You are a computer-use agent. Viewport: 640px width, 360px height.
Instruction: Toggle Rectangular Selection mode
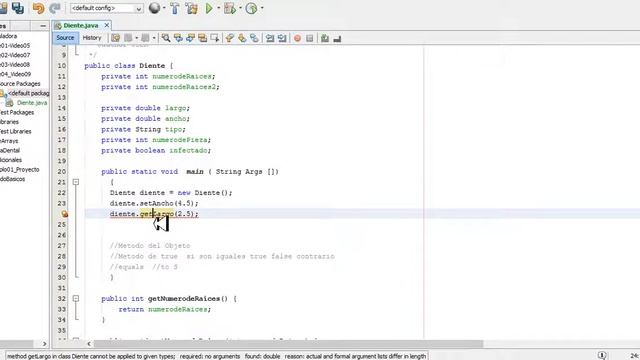215,38
